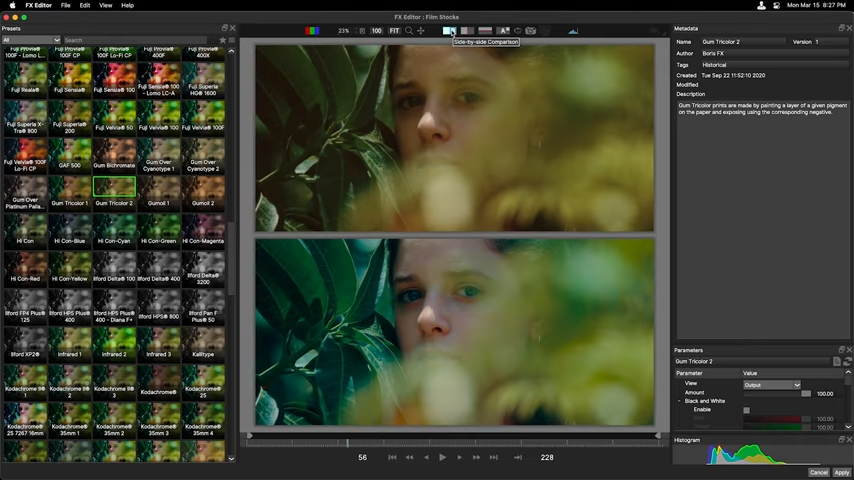Viewport: 854px width, 480px height.
Task: Choose the Kodachrome 25 preset
Action: point(203,381)
